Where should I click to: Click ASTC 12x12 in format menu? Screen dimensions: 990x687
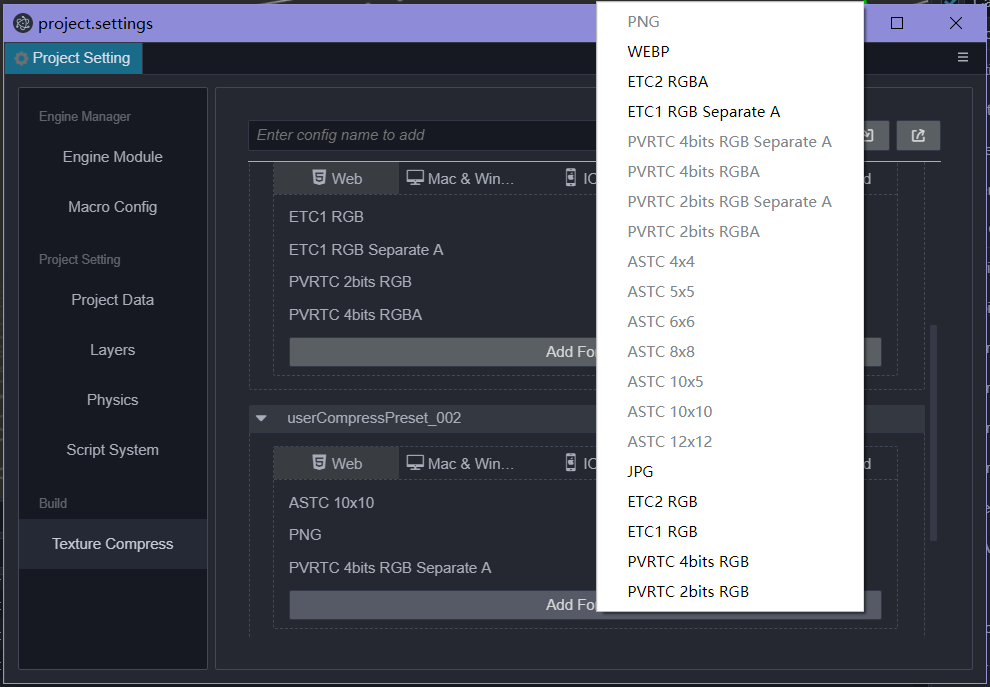pyautogui.click(x=730, y=441)
